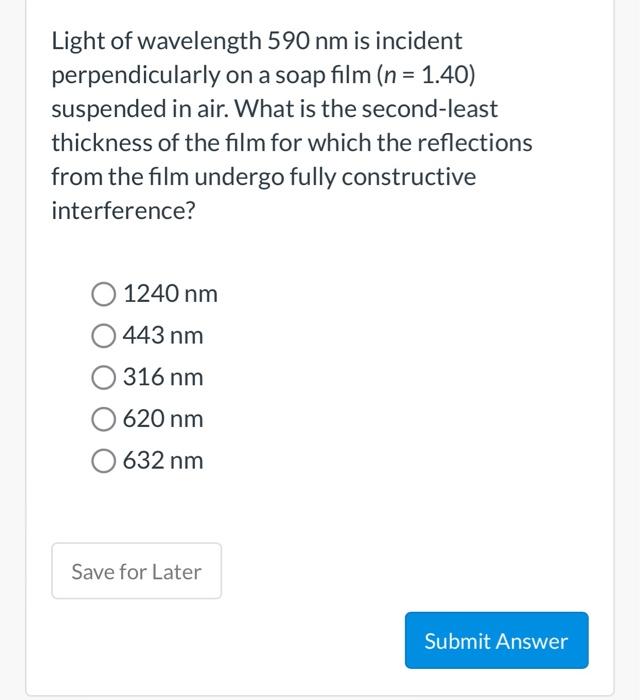Click the '316 nm' label text
Image resolution: width=640 pixels, height=700 pixels.
tap(163, 377)
